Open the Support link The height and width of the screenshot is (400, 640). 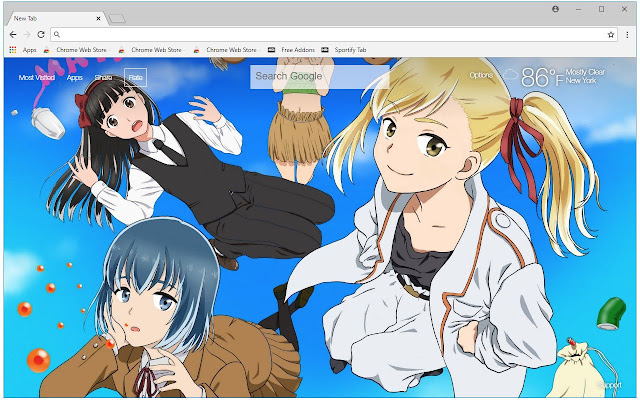tap(609, 385)
